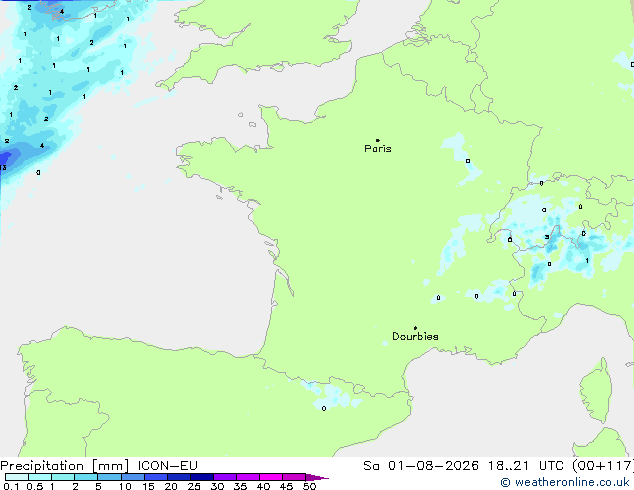634x490 pixels.
Task: Click the Paris city label
Action: point(378,148)
